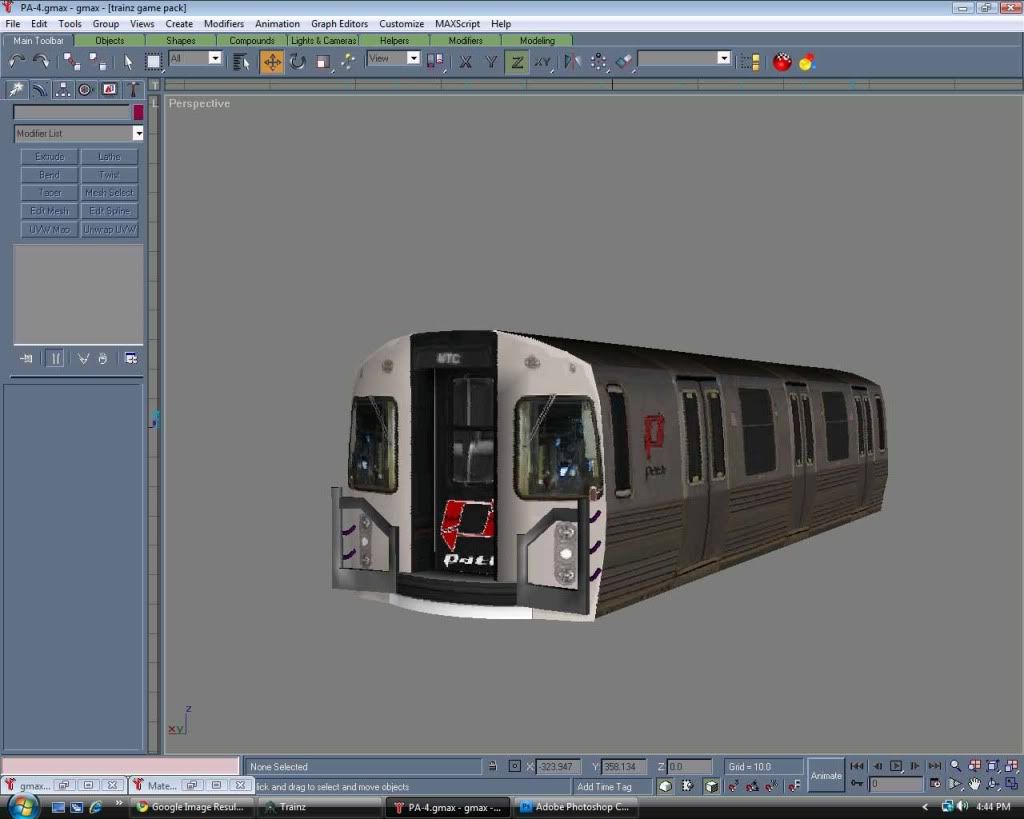
Task: Switch to the Lights & Cameras tab
Action: point(323,40)
